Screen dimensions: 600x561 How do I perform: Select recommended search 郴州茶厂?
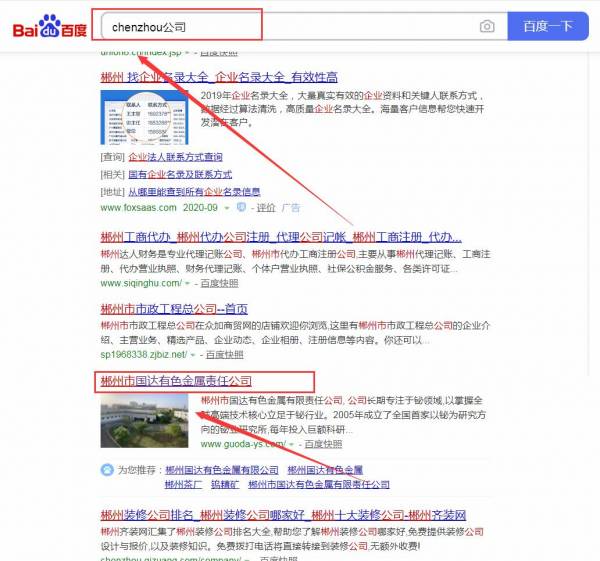tap(183, 484)
